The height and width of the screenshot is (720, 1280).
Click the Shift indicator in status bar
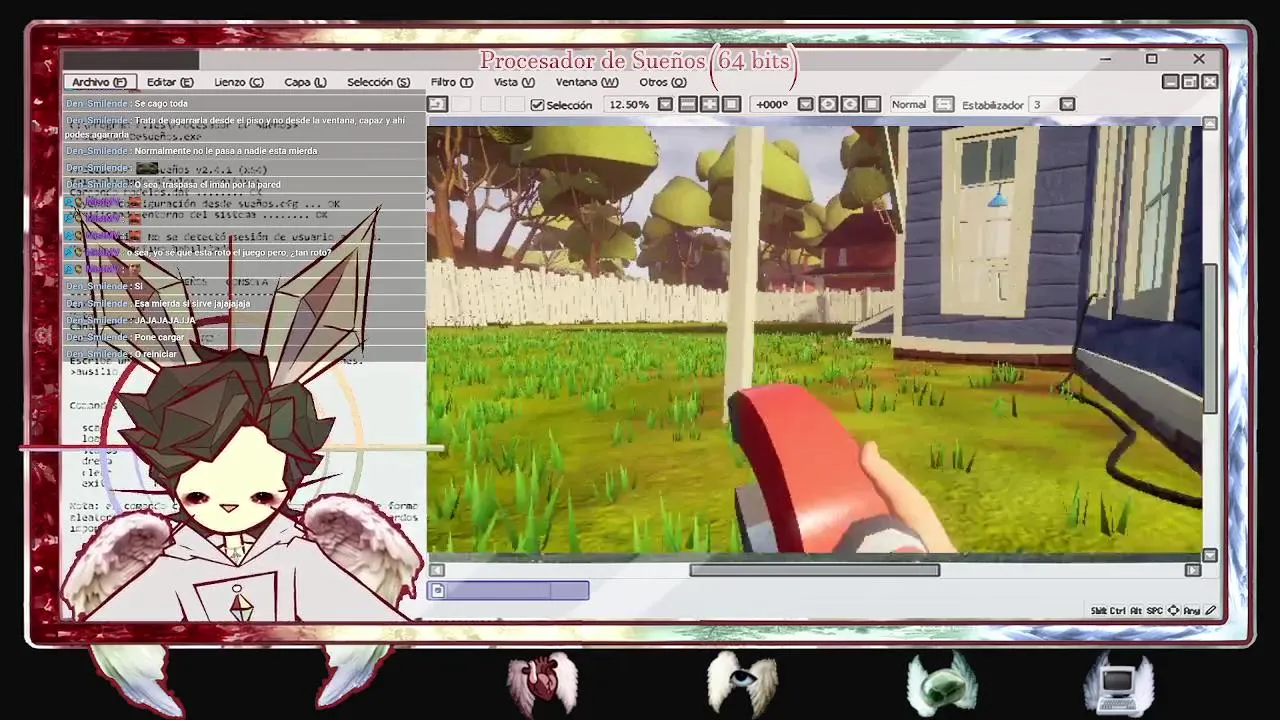(x=1100, y=611)
